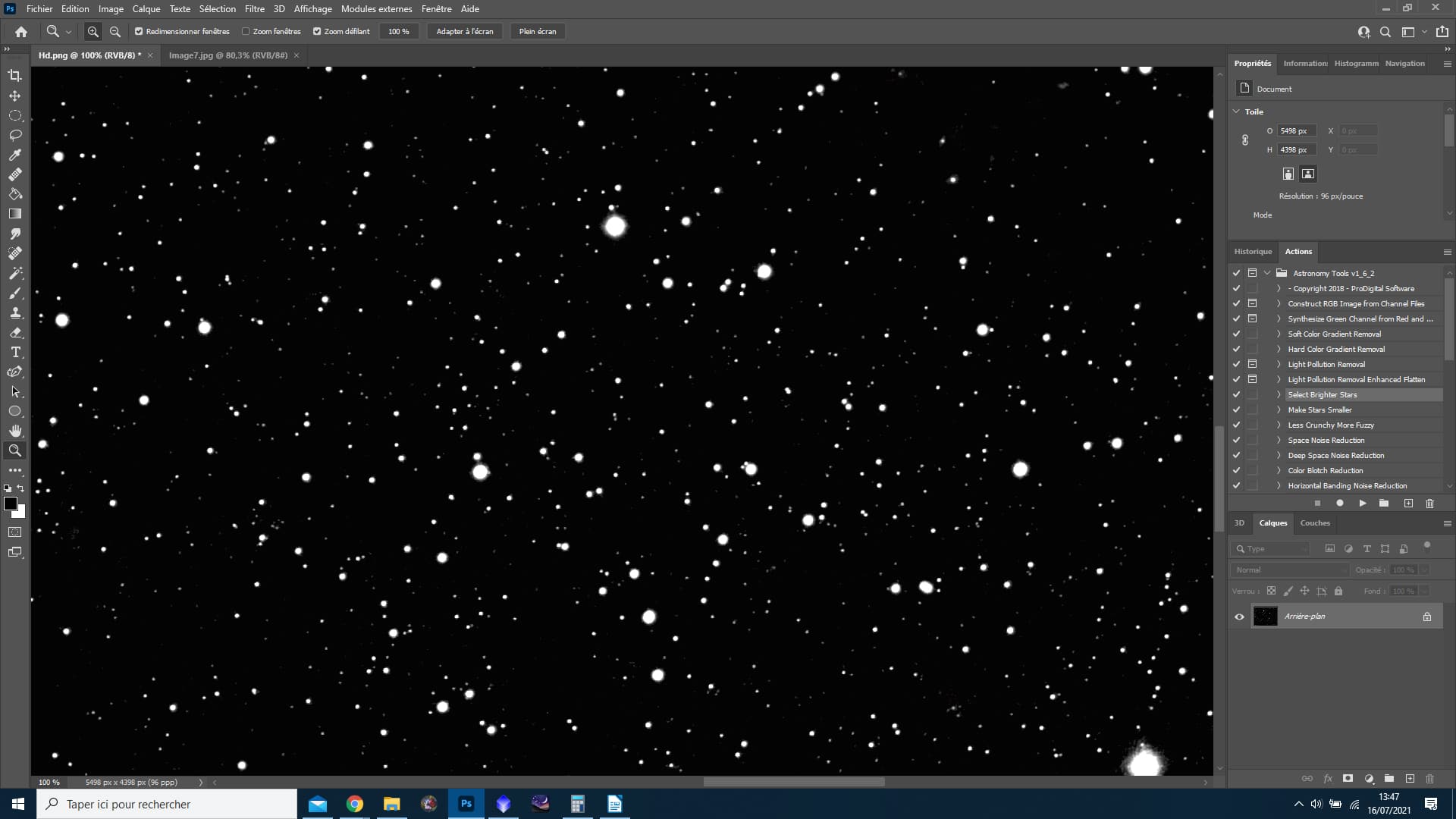This screenshot has width=1456, height=819.
Task: Select the Horizontal Type tool
Action: click(x=14, y=352)
